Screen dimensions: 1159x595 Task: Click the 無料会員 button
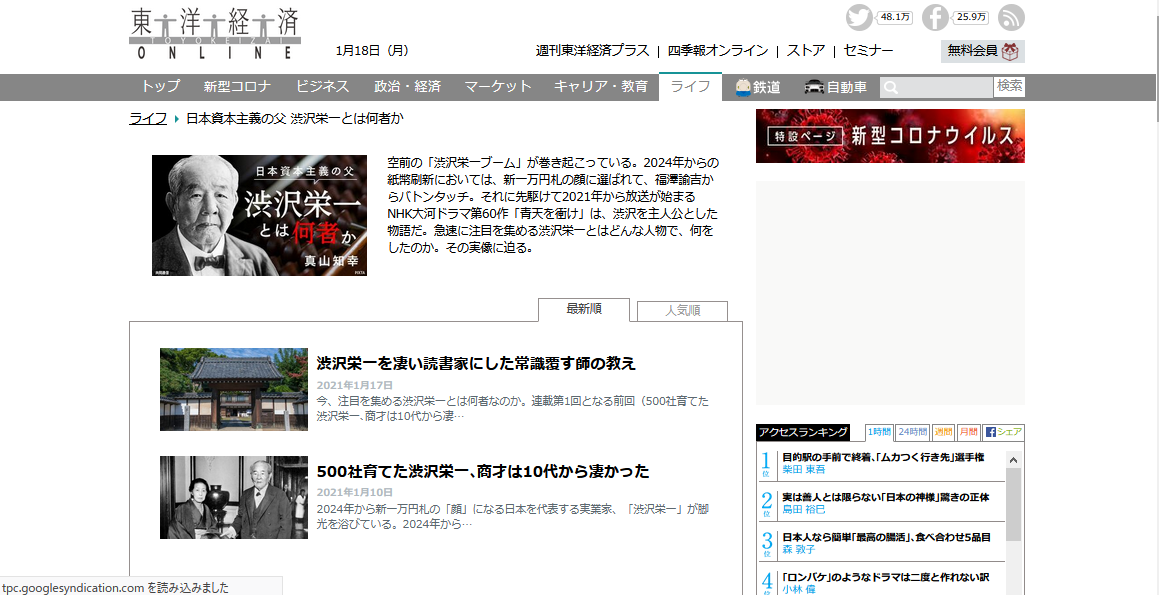[x=982, y=51]
